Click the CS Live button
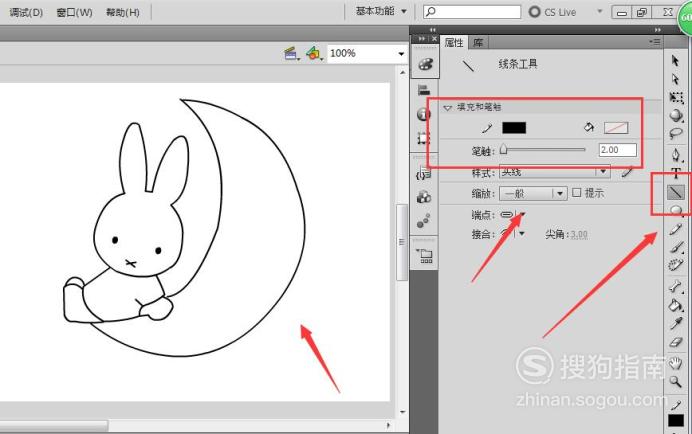 (x=553, y=12)
